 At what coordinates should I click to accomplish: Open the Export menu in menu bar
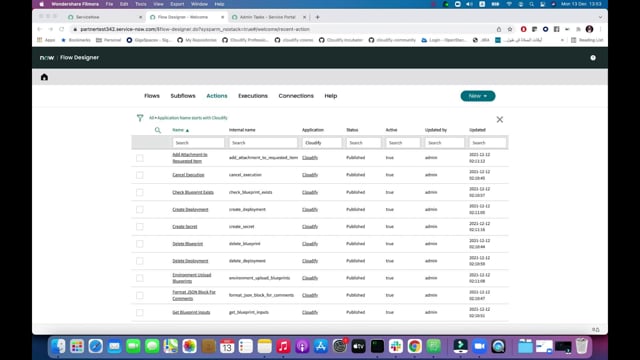point(177,4)
